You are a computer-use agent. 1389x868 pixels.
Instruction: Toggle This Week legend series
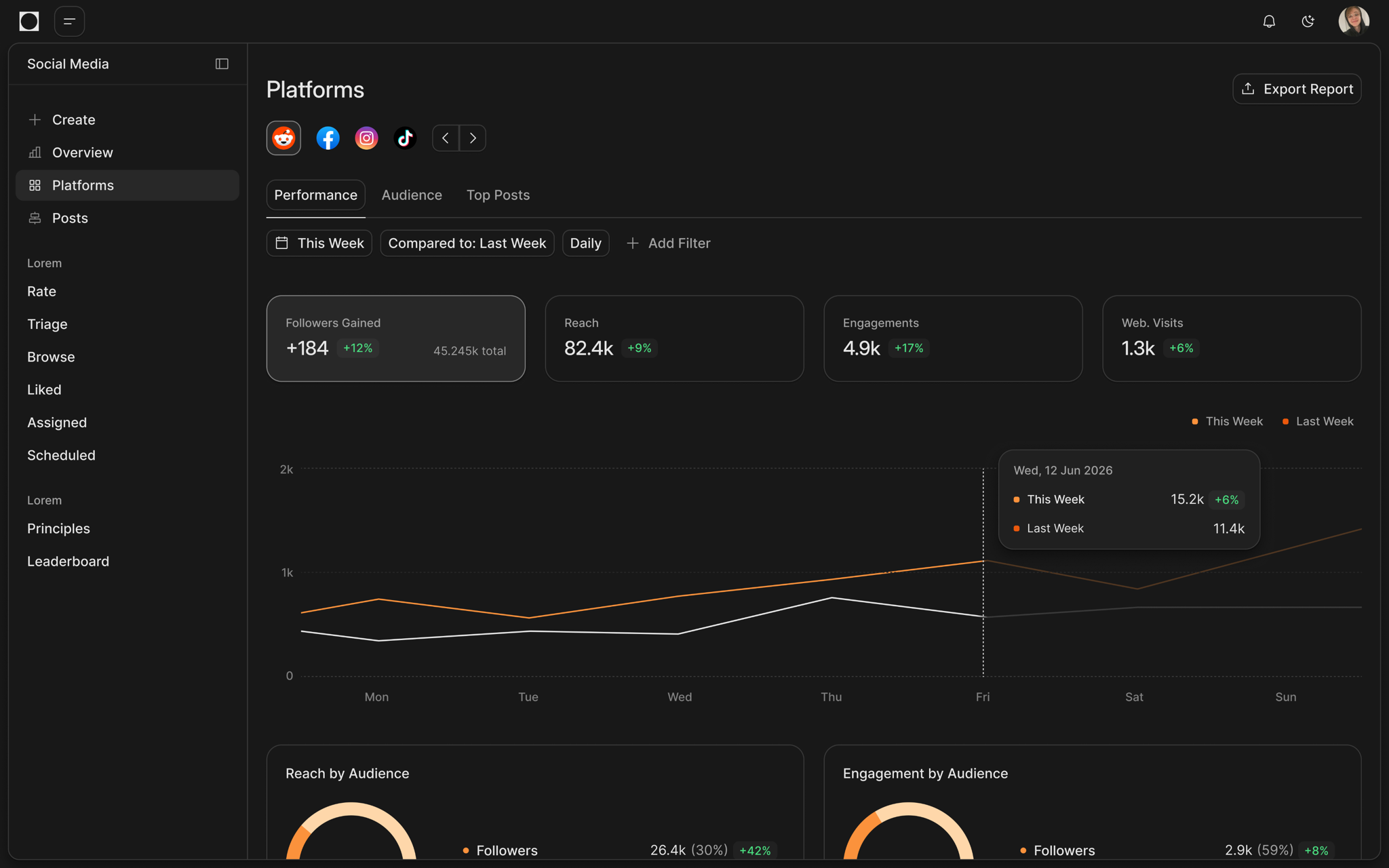(1227, 421)
